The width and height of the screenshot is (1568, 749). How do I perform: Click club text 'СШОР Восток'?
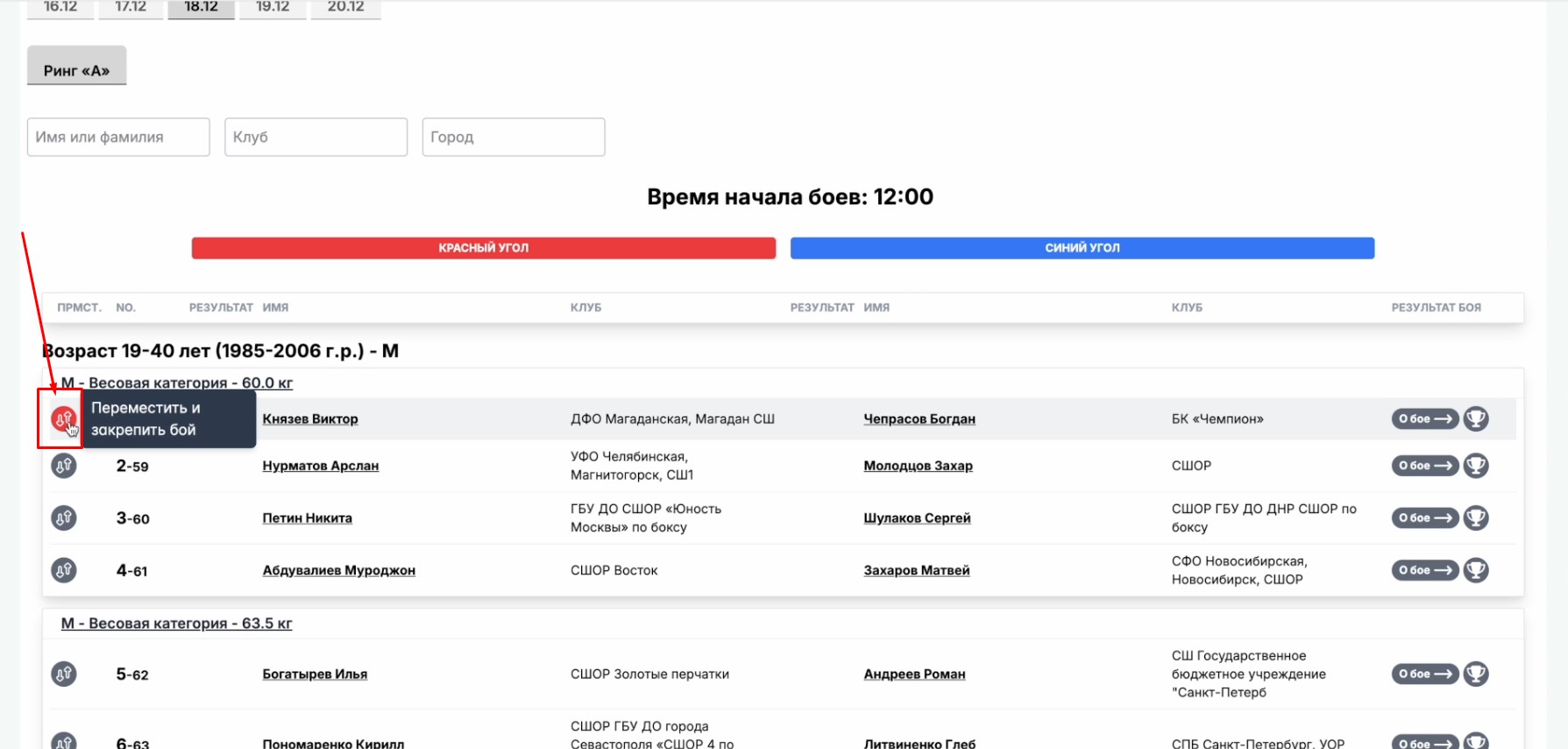614,570
